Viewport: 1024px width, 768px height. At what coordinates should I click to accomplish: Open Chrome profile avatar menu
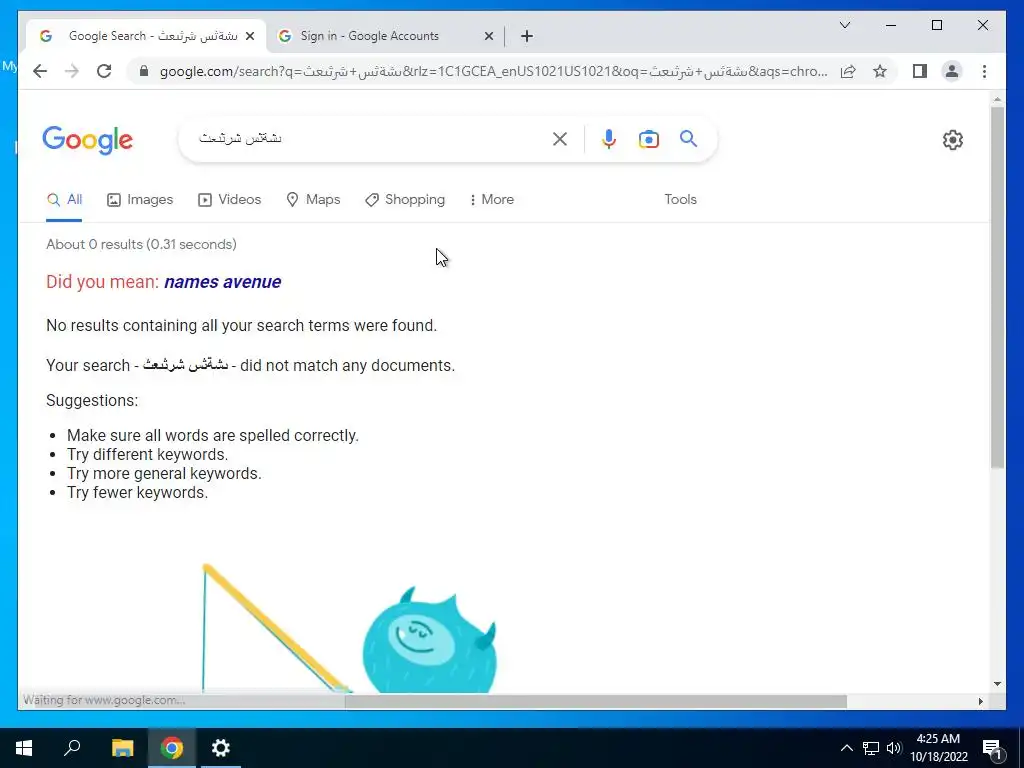point(952,71)
